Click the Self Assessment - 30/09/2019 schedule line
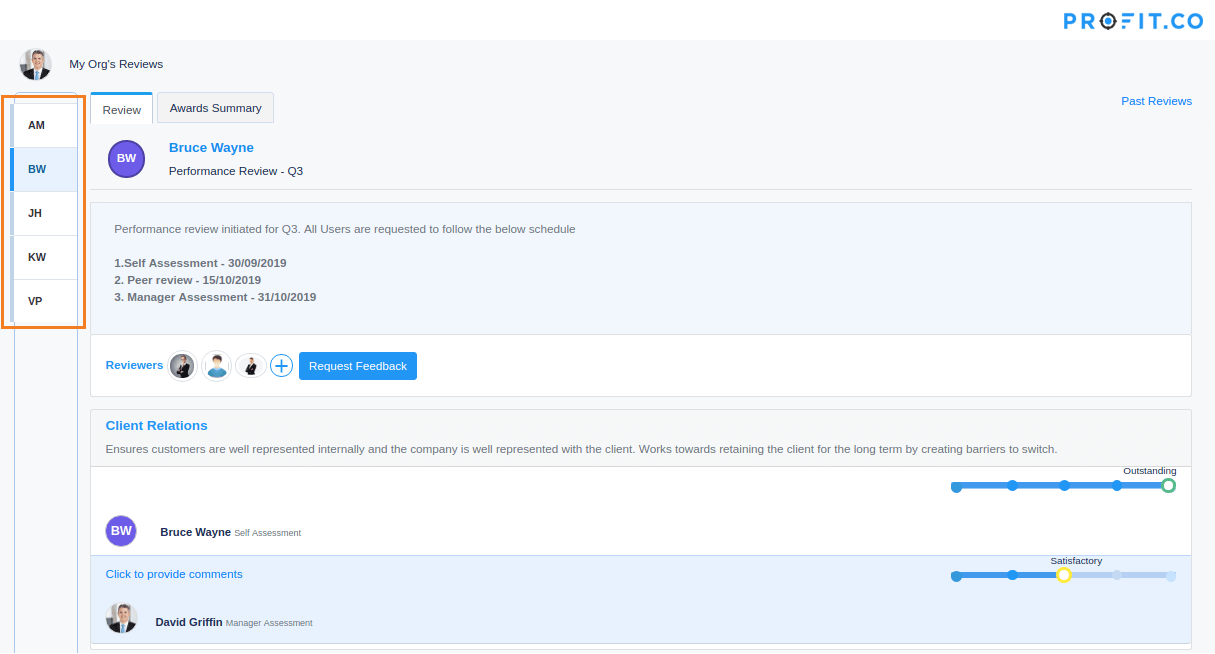The width and height of the screenshot is (1215, 654). tap(200, 263)
